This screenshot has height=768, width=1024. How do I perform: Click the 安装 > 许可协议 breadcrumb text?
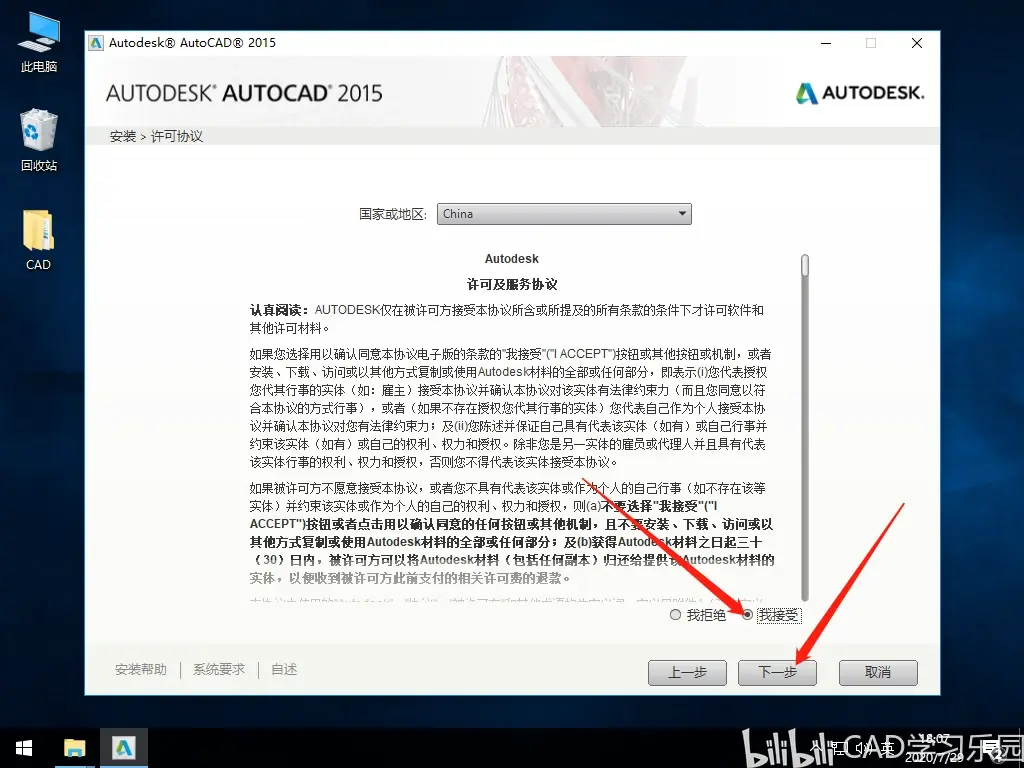[x=156, y=136]
